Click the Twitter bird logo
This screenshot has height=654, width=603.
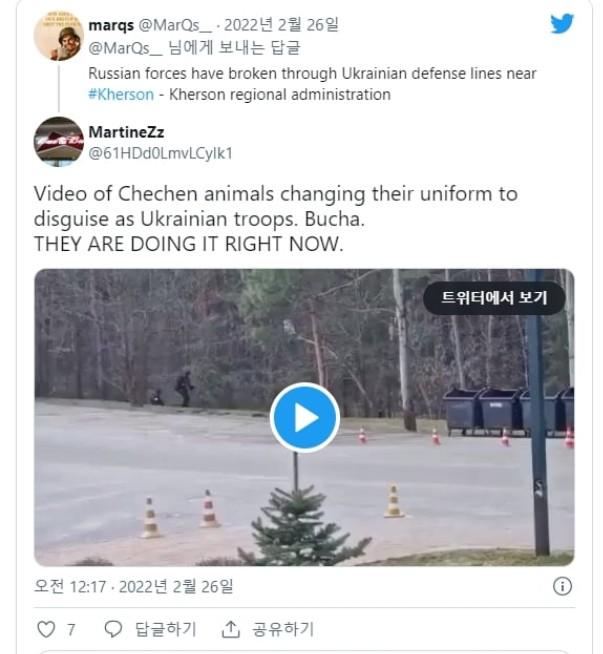(562, 23)
